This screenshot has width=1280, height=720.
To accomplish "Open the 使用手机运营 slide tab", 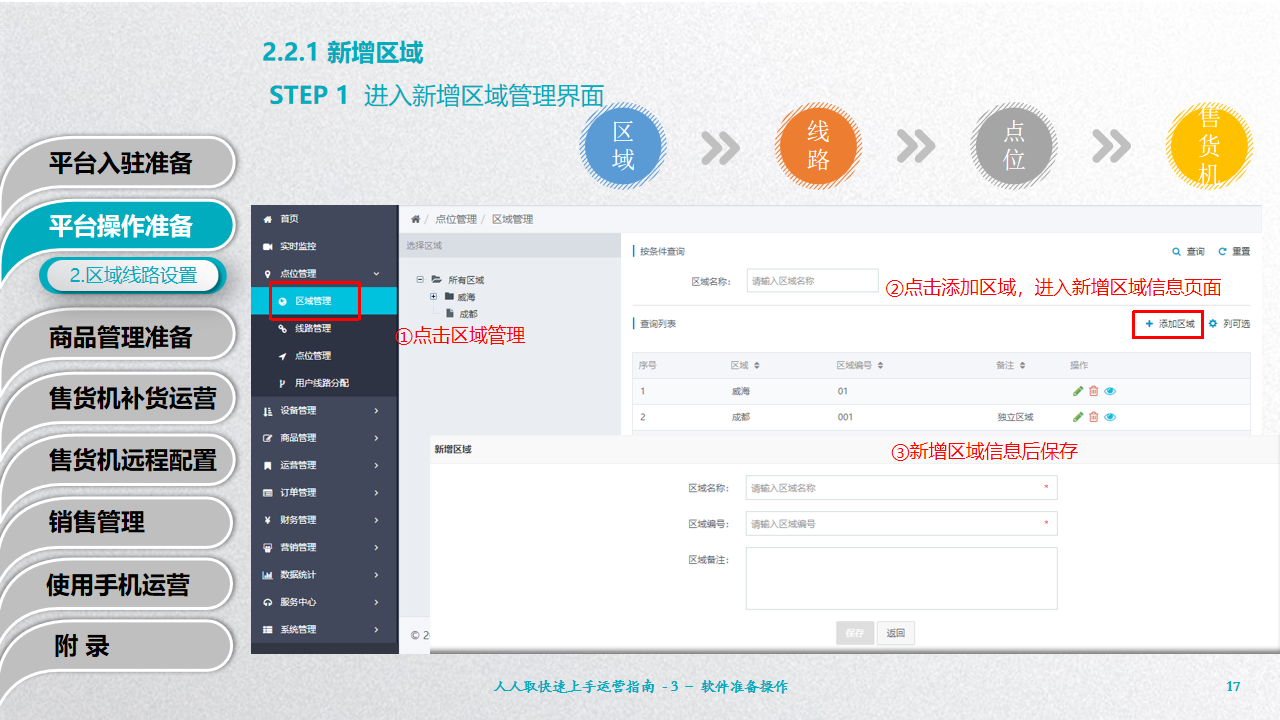I will (x=120, y=585).
